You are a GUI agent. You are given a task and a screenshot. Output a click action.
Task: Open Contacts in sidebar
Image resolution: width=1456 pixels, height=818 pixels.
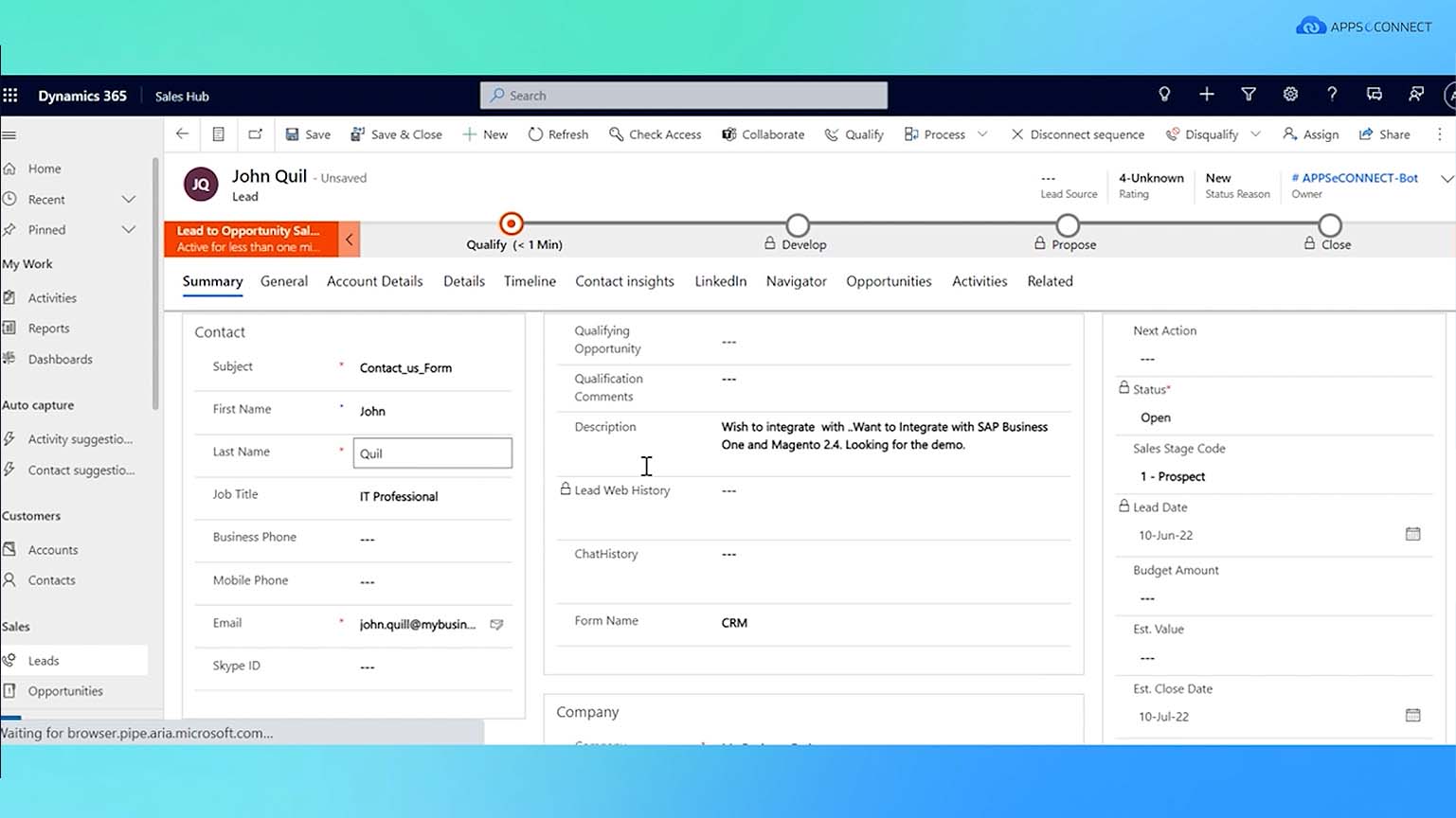click(x=51, y=580)
